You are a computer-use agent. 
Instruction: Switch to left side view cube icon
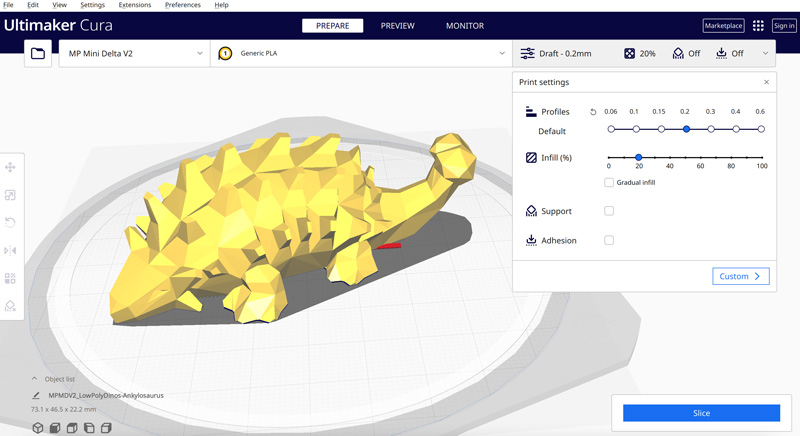89,428
